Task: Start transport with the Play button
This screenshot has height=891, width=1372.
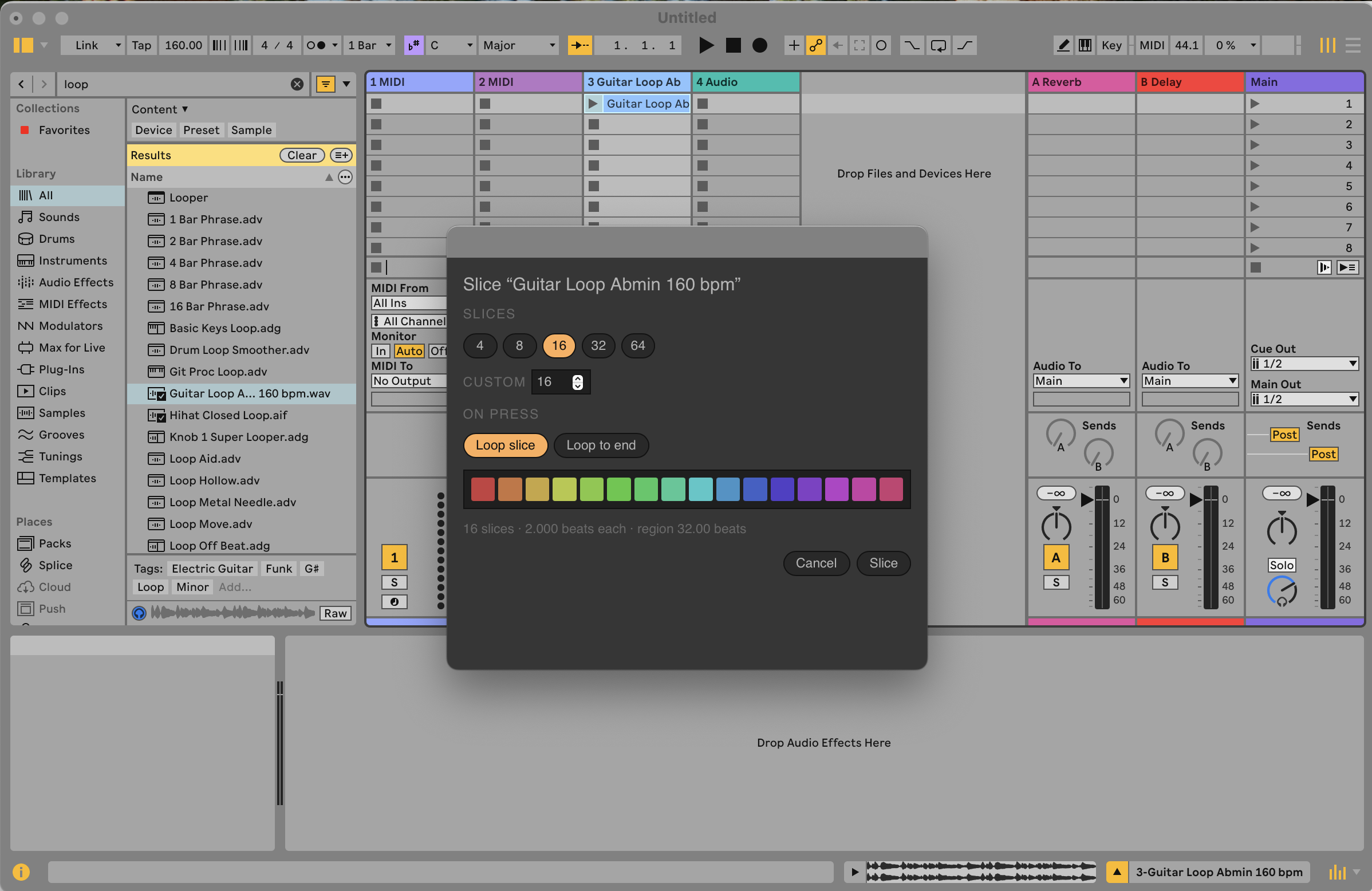Action: [x=705, y=45]
